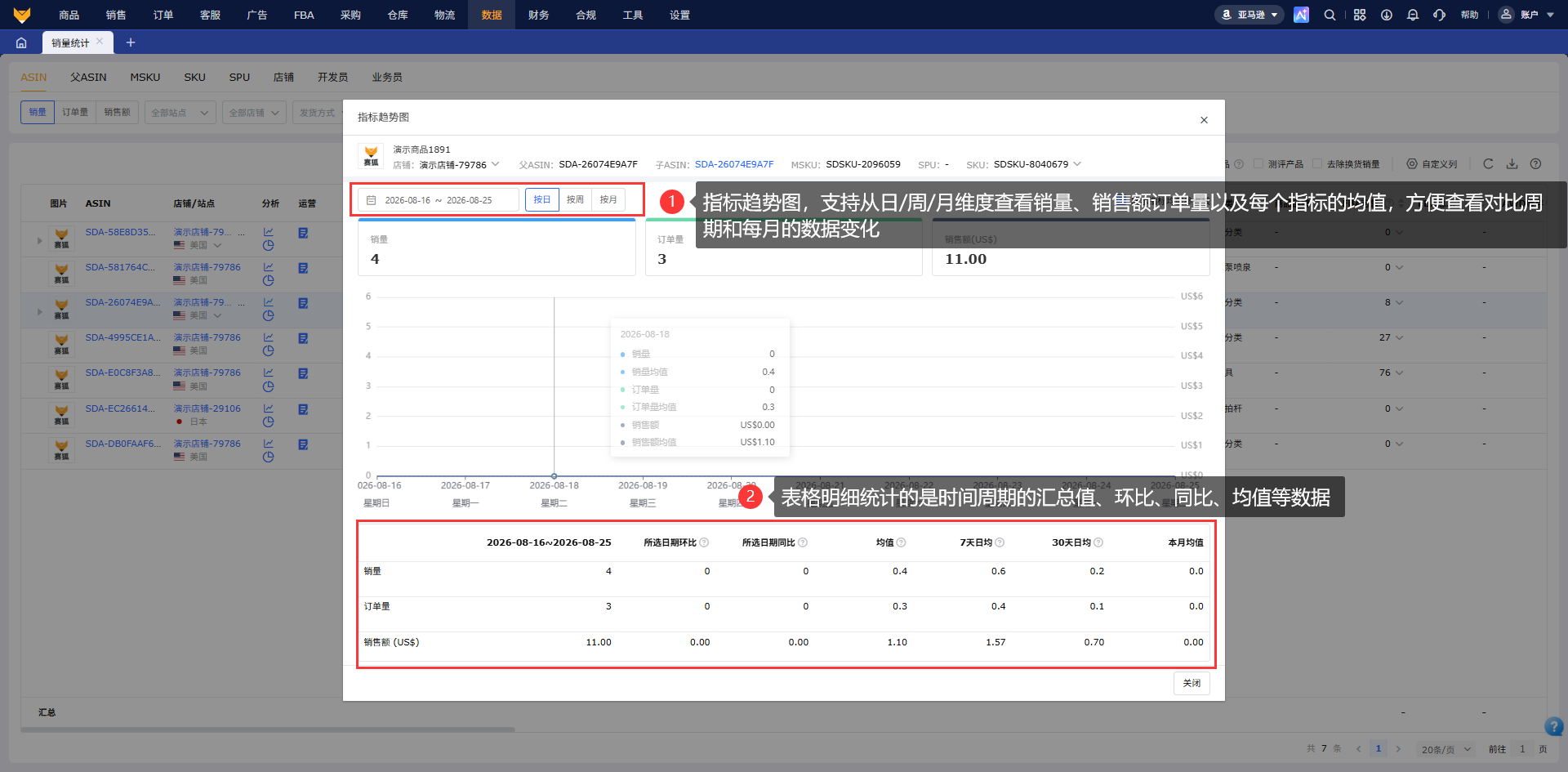
Task: Open the 广告 top menu
Action: [257, 15]
